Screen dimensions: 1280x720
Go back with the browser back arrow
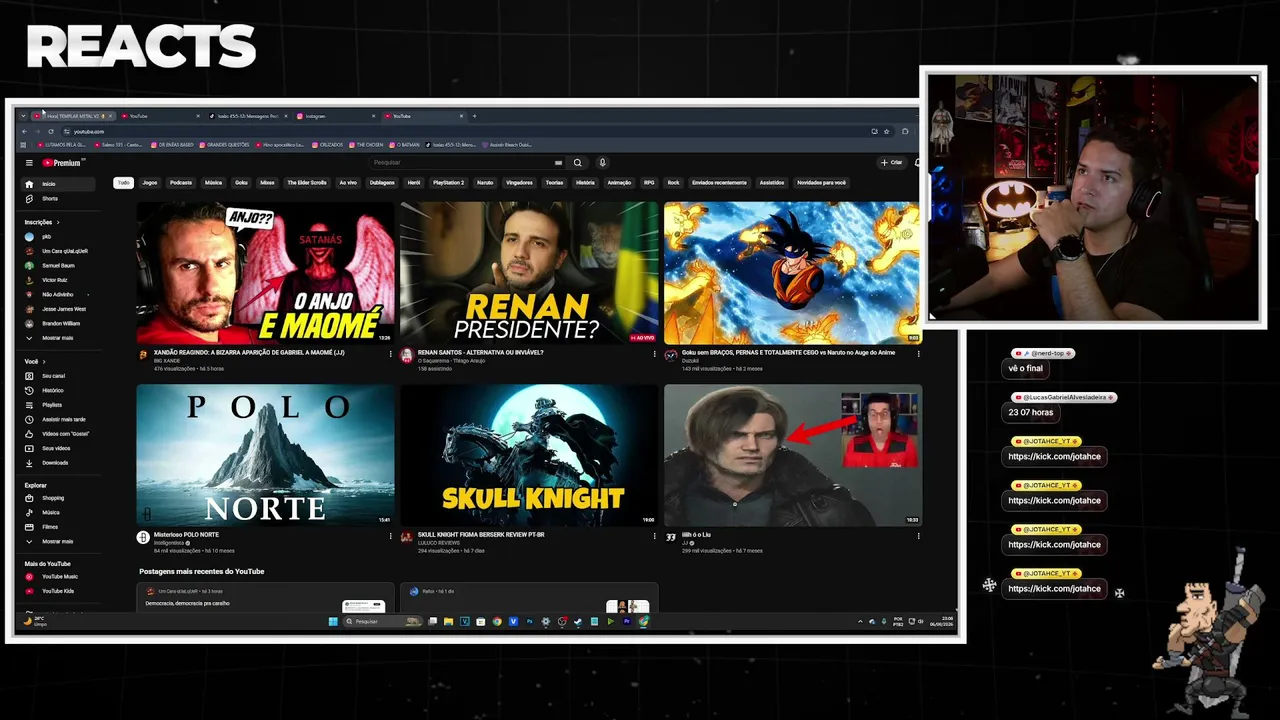pos(24,131)
